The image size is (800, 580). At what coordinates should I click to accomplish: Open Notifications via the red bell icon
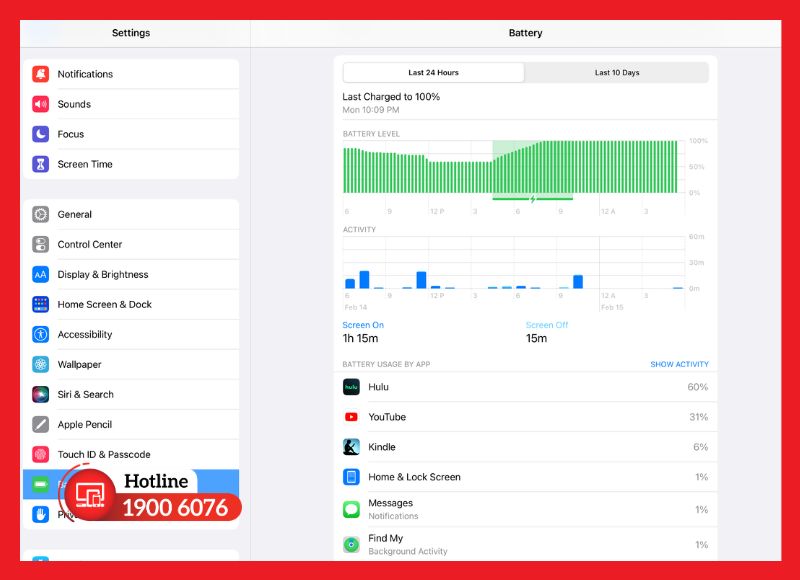tap(40, 74)
